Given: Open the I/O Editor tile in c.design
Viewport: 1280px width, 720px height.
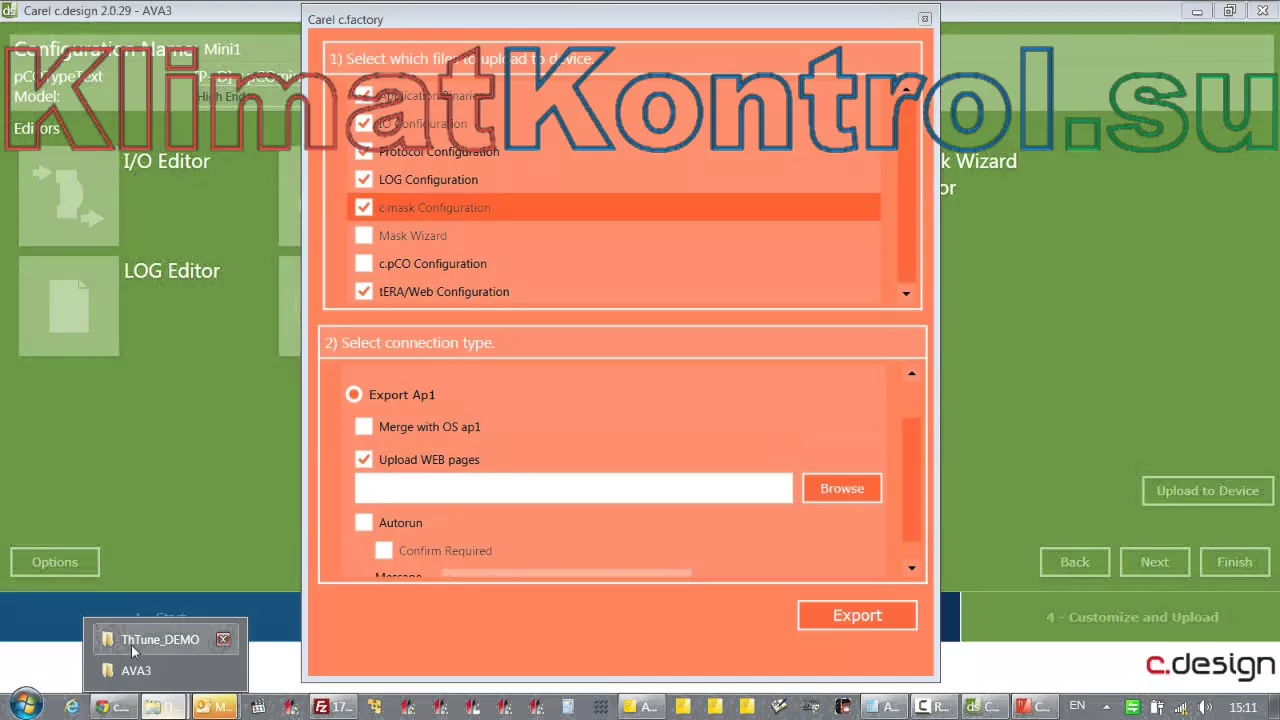Looking at the screenshot, I should (x=69, y=196).
